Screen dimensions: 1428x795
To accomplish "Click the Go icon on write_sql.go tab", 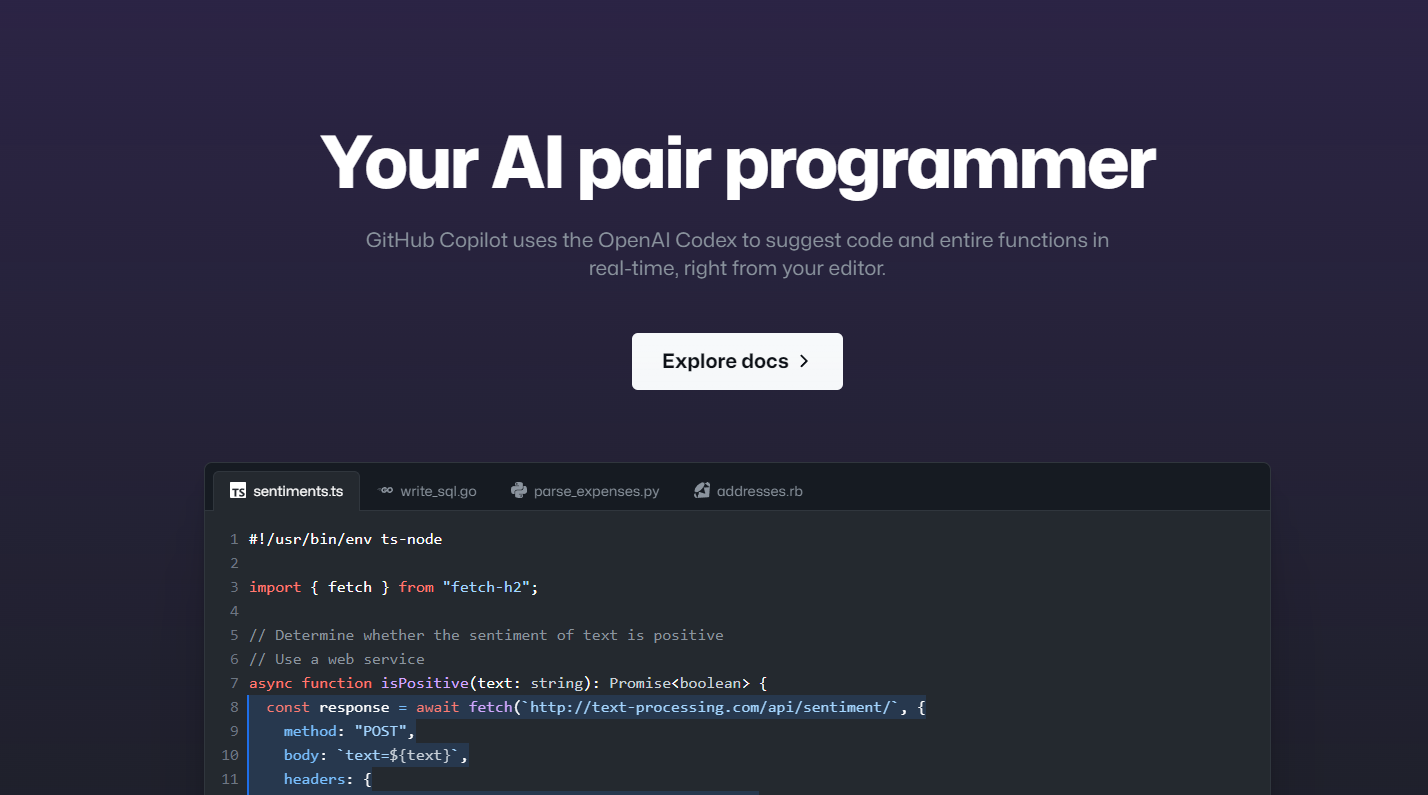I will click(385, 491).
